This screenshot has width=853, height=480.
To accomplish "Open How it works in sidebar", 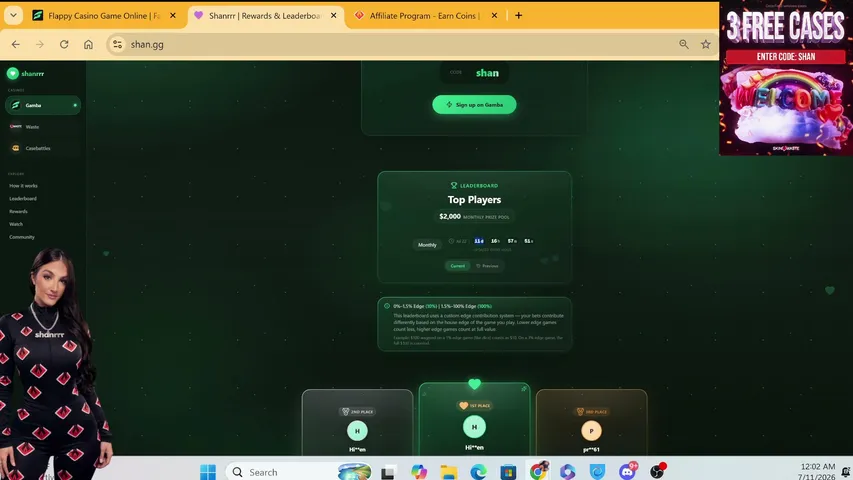I will 23,186.
